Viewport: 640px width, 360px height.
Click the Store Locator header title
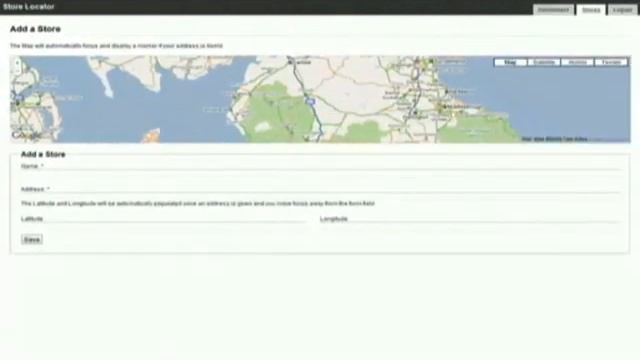29,7
